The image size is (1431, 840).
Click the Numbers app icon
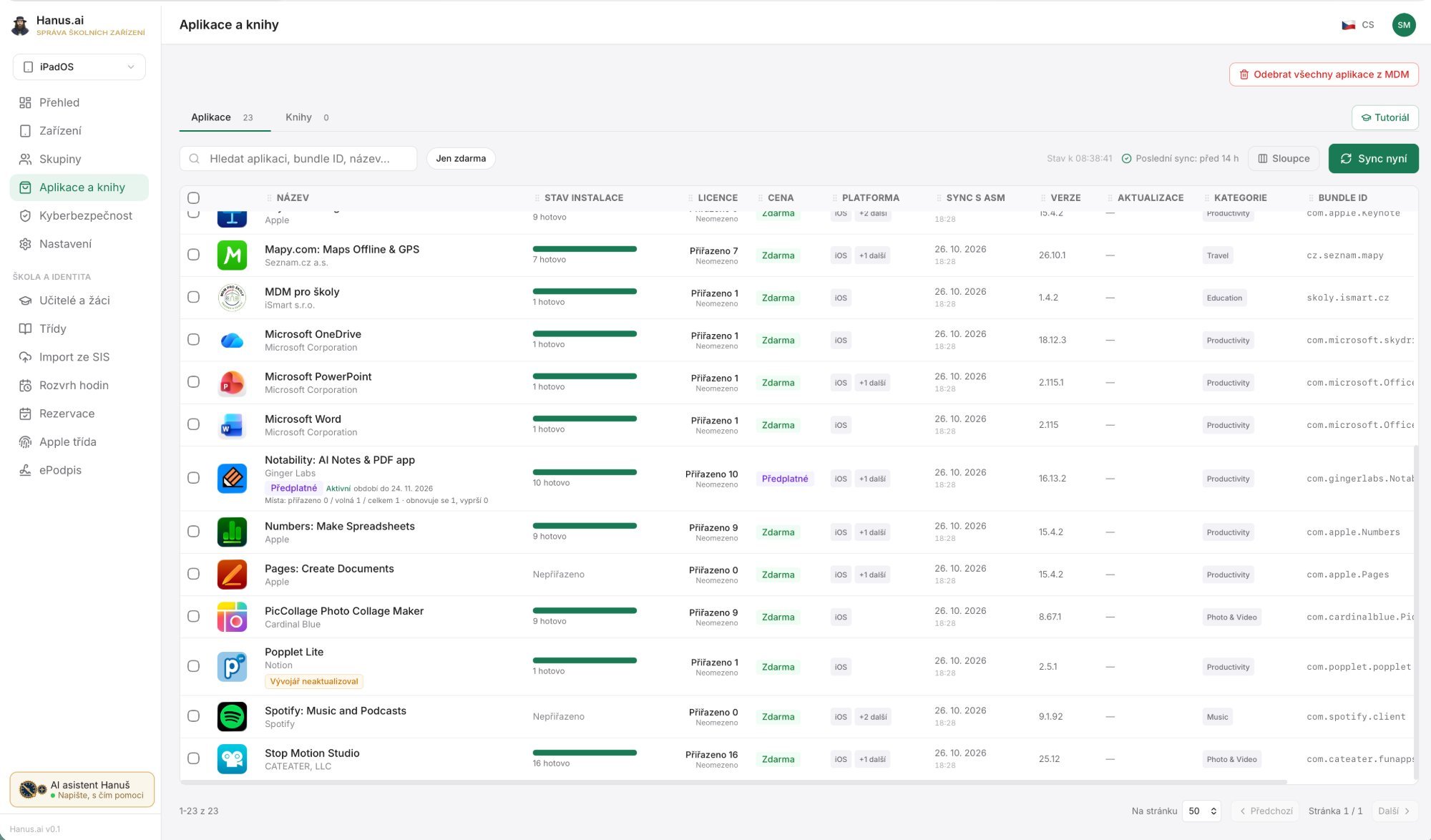[x=232, y=532]
